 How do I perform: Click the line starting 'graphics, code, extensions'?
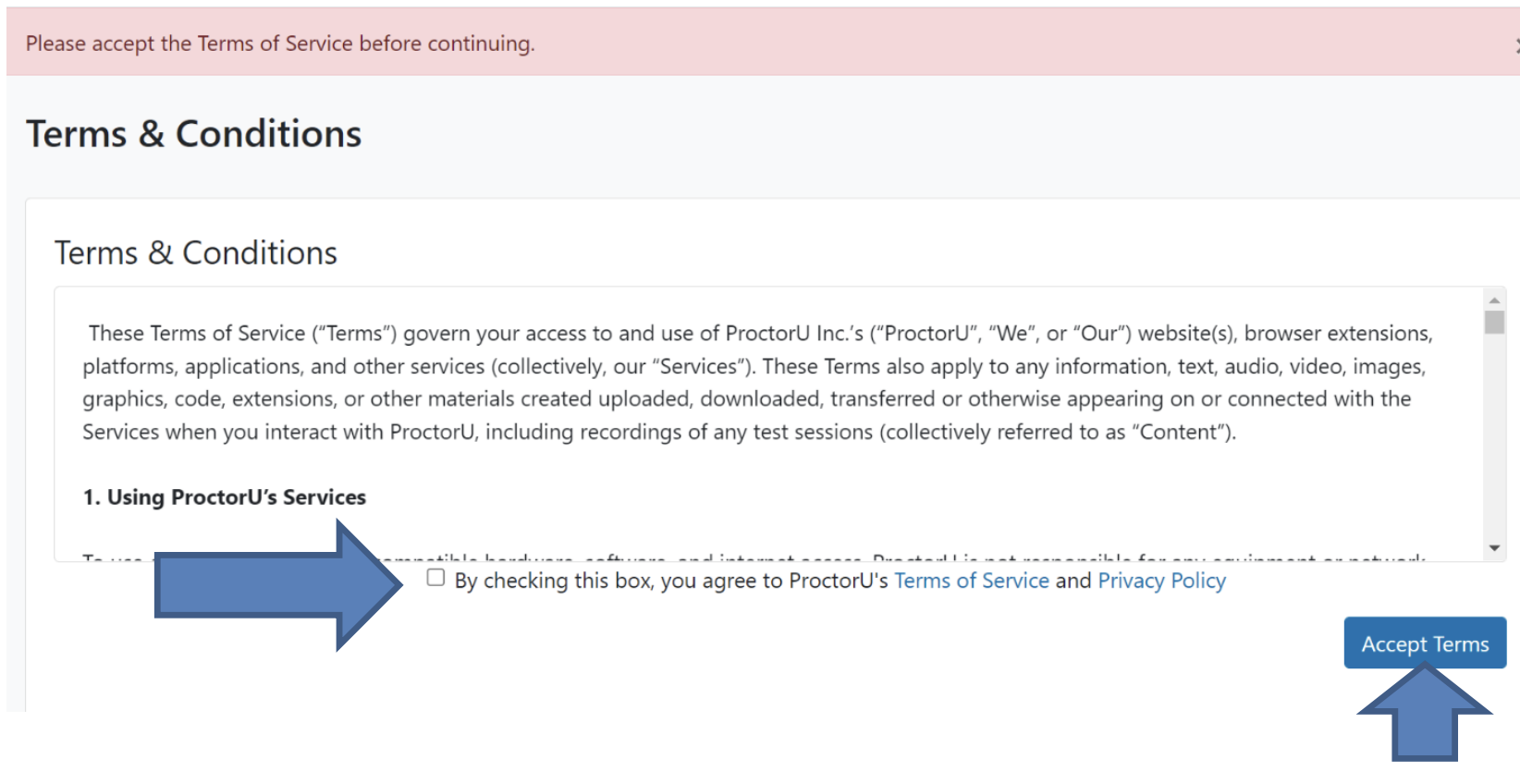746,399
